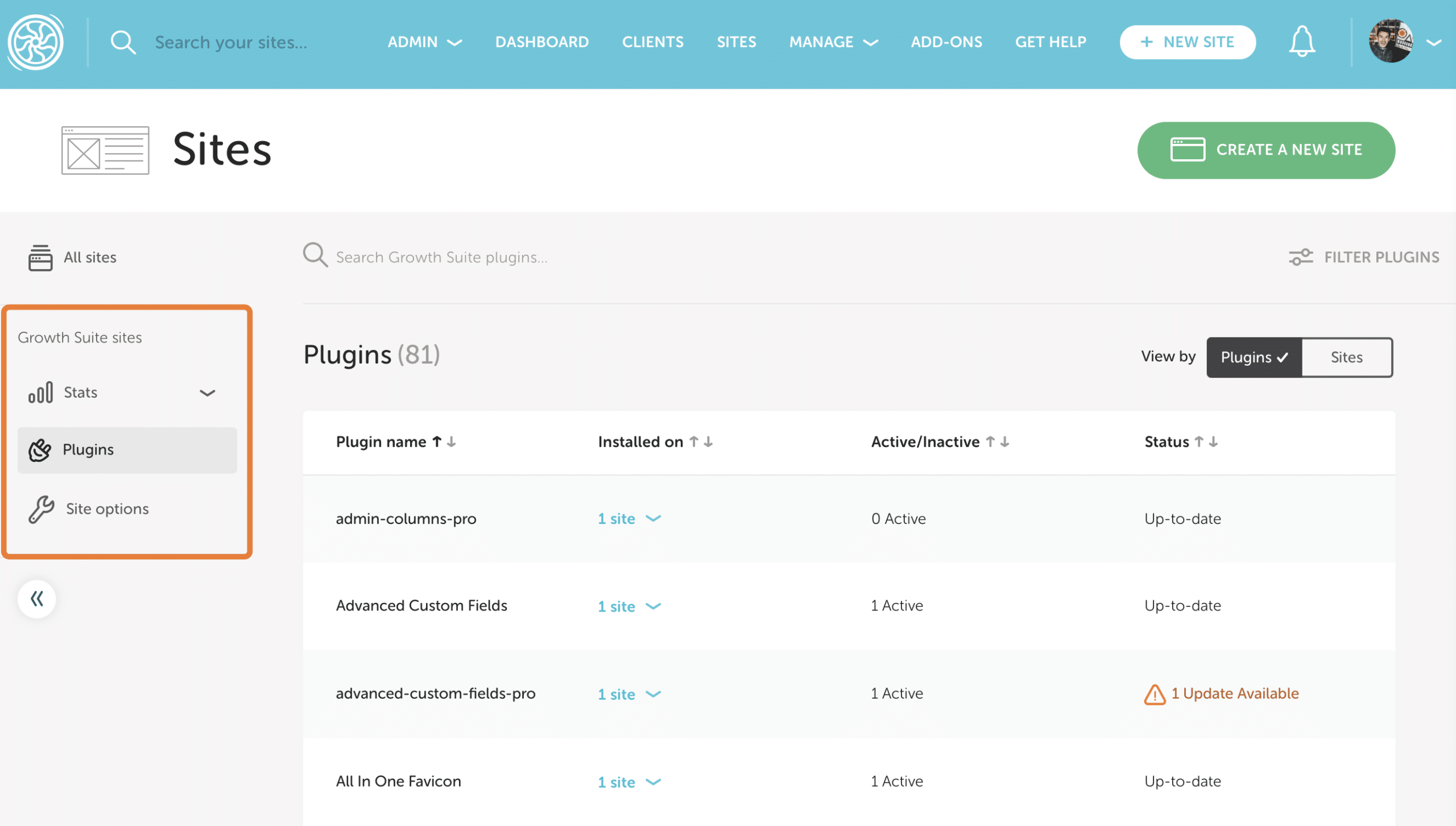1456x826 pixels.
Task: Click the CREATE A NEW SITE button
Action: click(1265, 150)
